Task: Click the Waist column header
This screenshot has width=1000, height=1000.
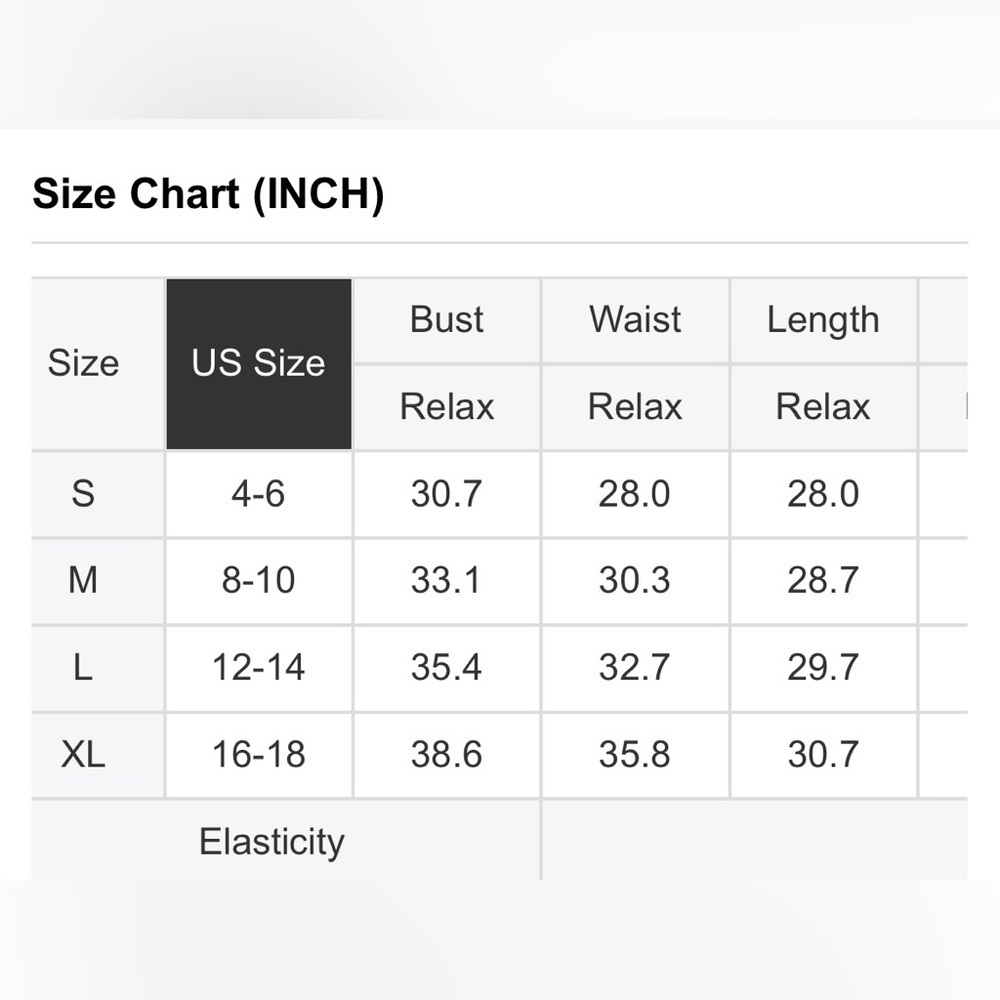Action: tap(635, 320)
